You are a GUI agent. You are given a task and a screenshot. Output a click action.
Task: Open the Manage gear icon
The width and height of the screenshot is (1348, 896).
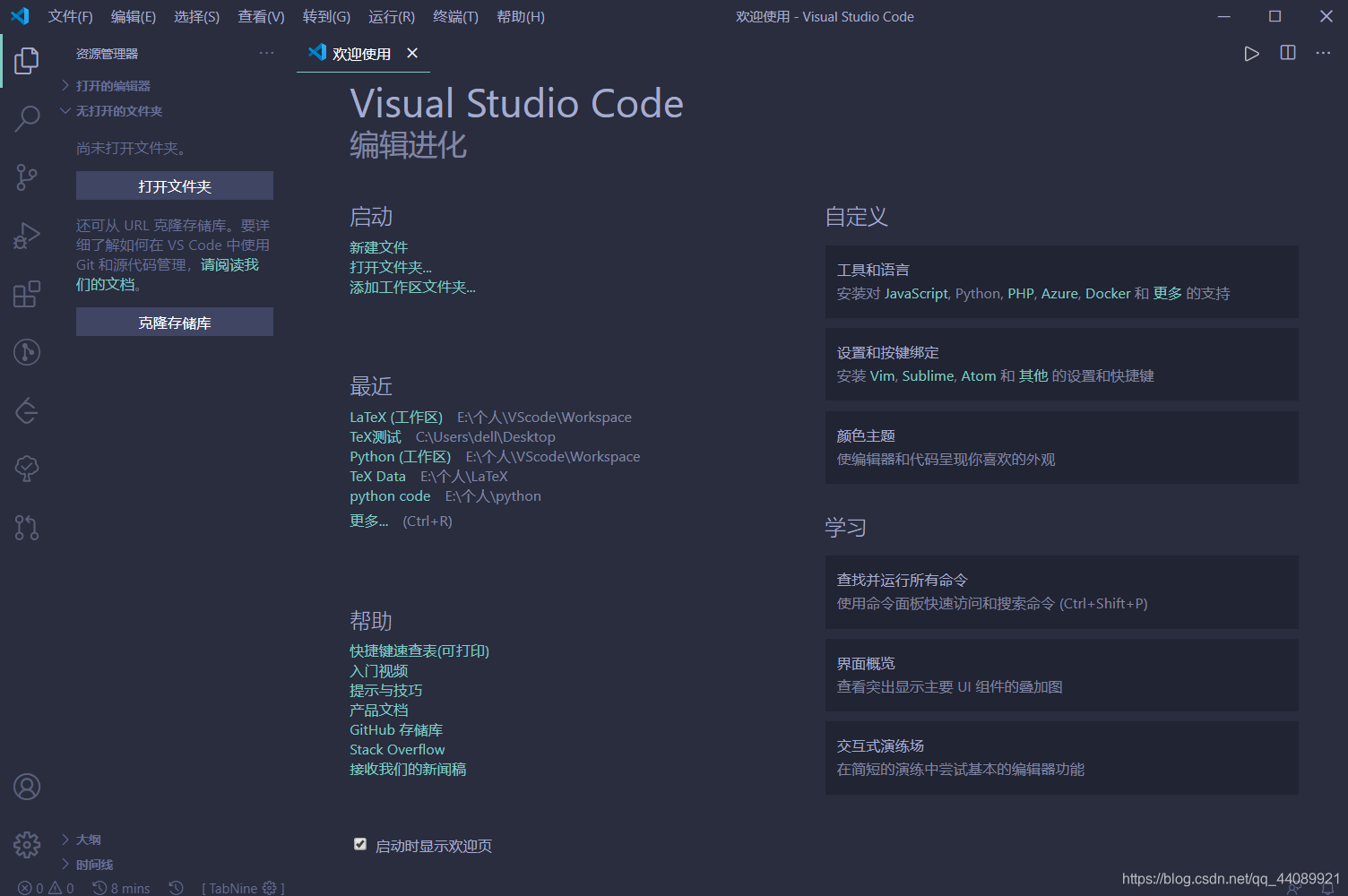coord(27,844)
